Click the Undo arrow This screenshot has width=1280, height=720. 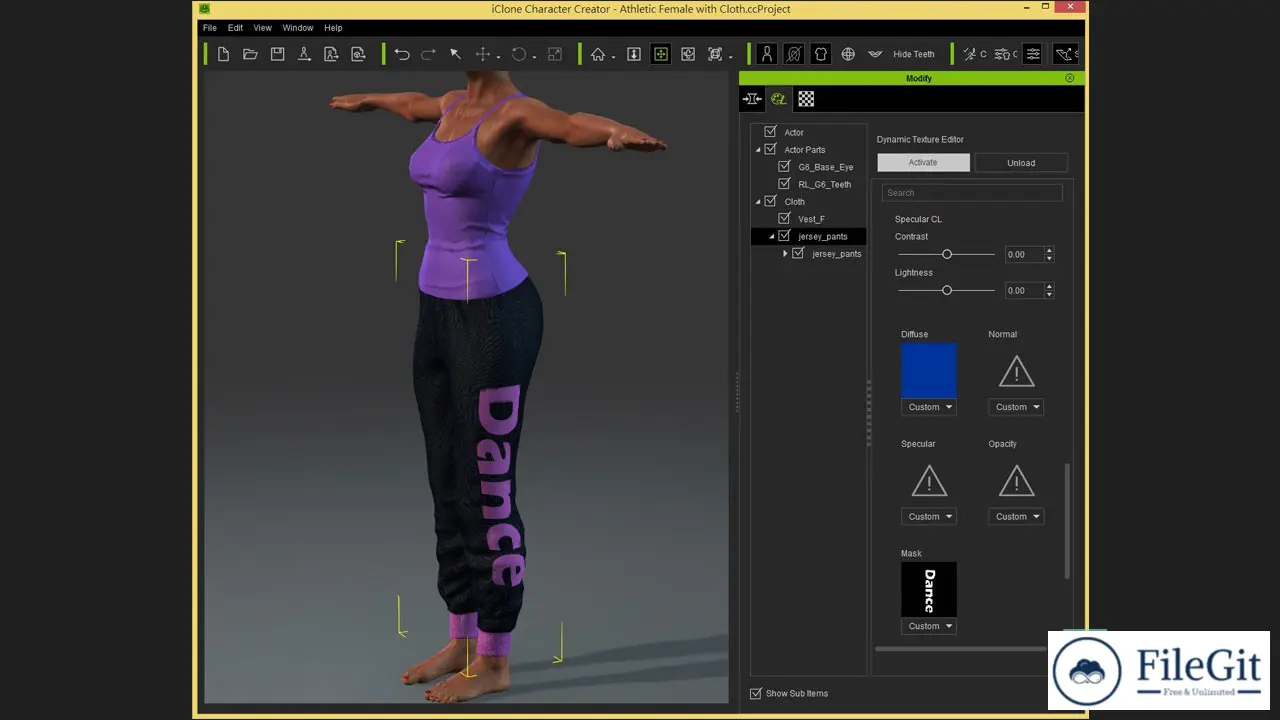(402, 54)
